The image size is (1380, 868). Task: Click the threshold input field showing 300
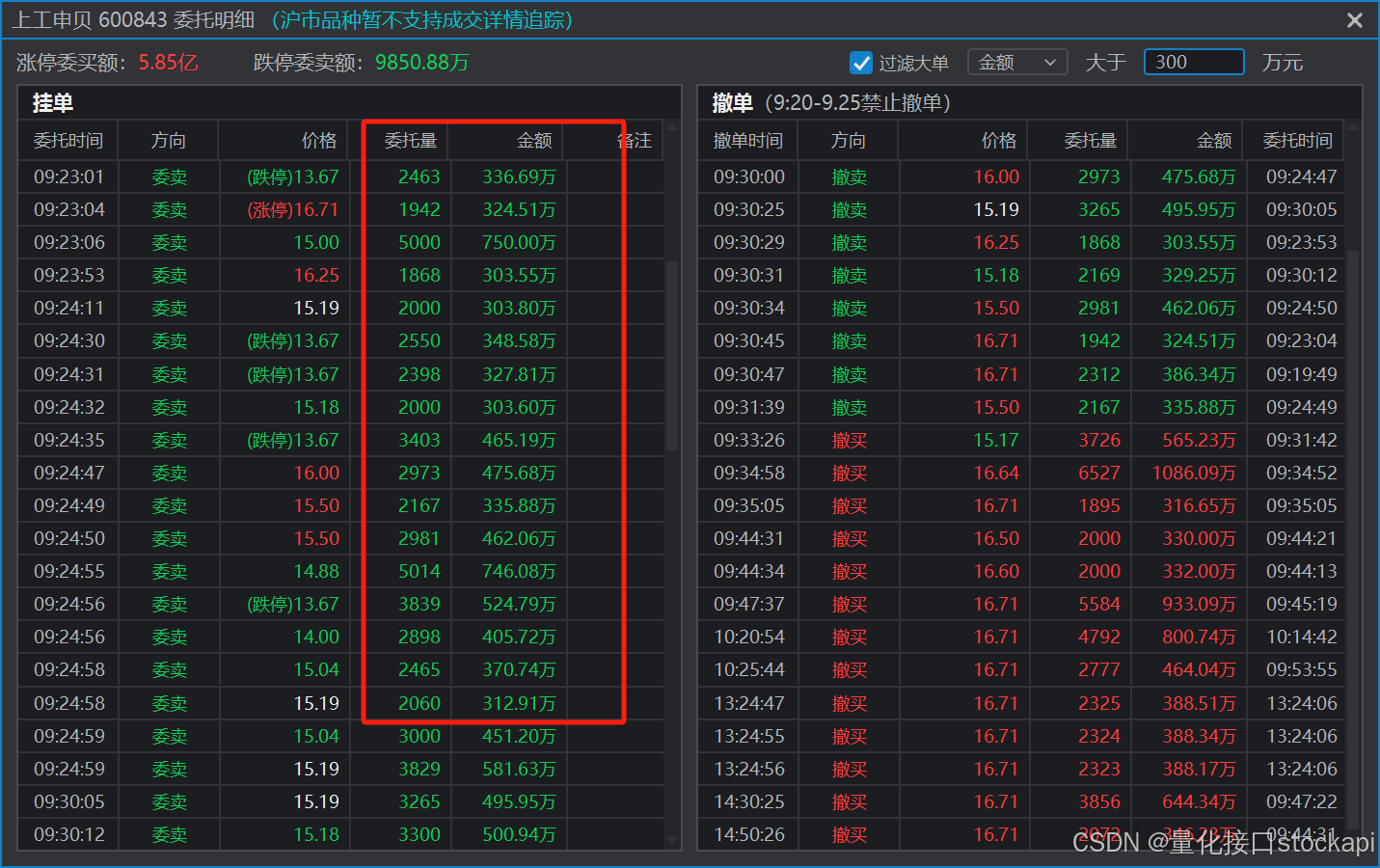coord(1193,63)
